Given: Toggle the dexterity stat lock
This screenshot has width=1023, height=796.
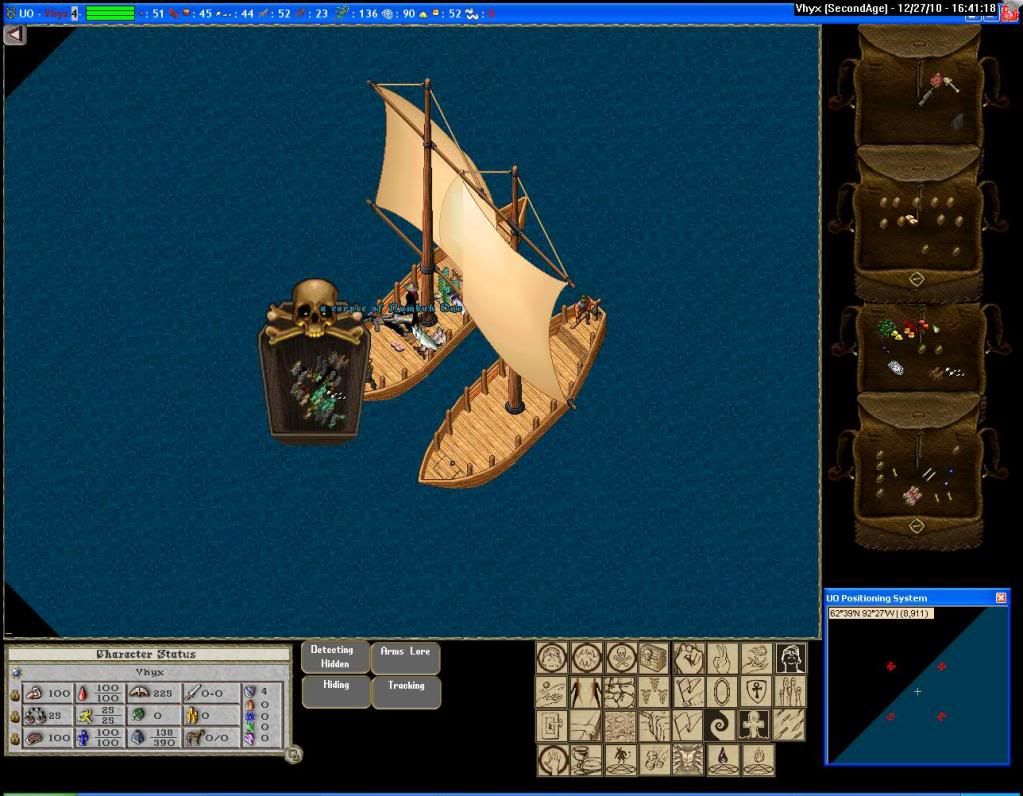Looking at the screenshot, I should [x=15, y=716].
